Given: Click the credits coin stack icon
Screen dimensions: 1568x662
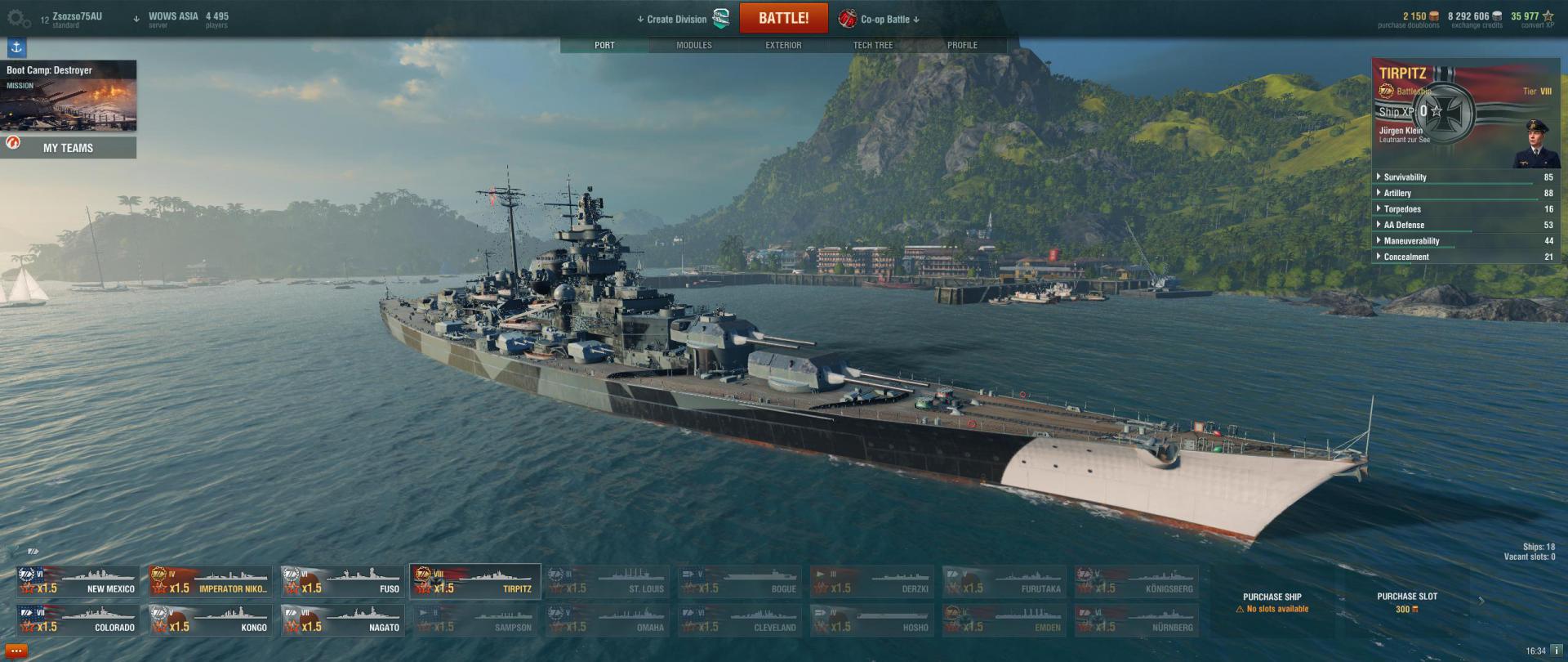Looking at the screenshot, I should tap(1497, 16).
